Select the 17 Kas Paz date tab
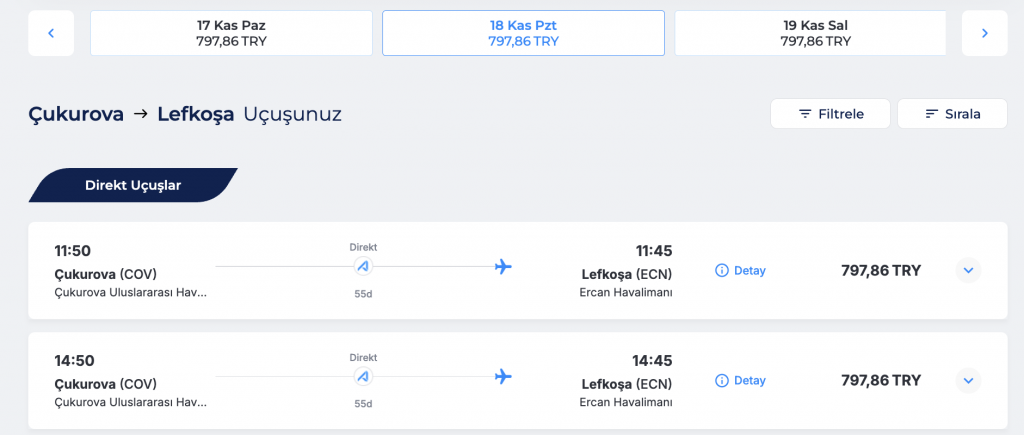The image size is (1024, 435). pos(231,33)
